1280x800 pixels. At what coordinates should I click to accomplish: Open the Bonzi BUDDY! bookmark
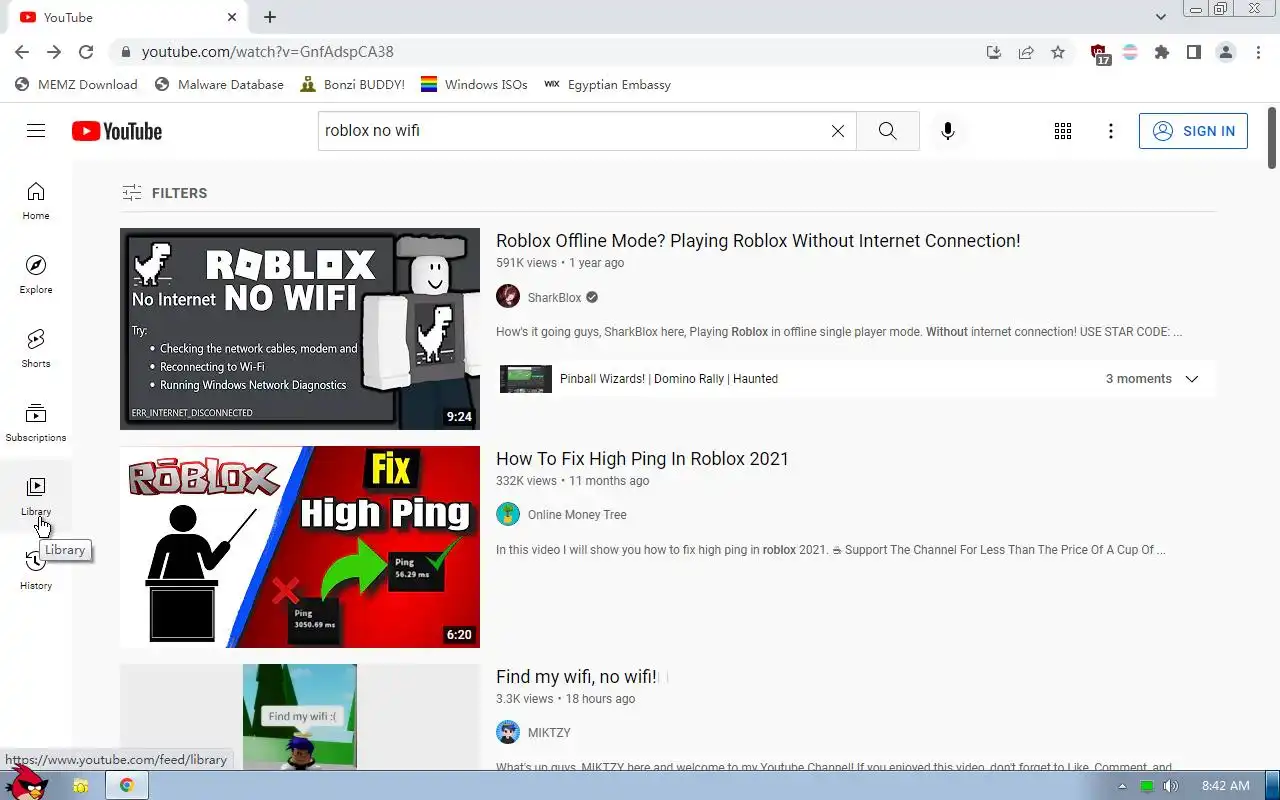pos(353,85)
